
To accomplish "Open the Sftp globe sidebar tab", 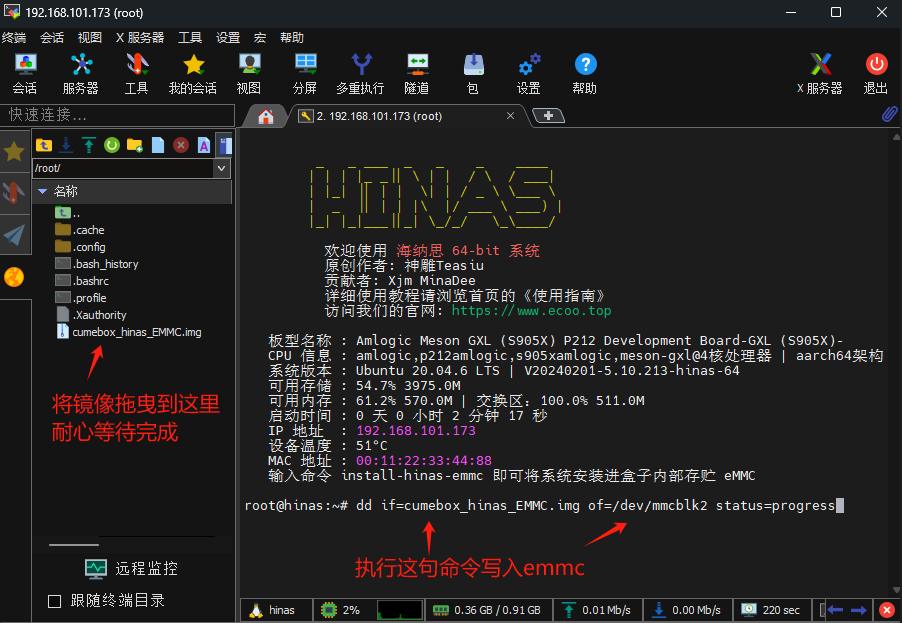I will click(x=14, y=277).
